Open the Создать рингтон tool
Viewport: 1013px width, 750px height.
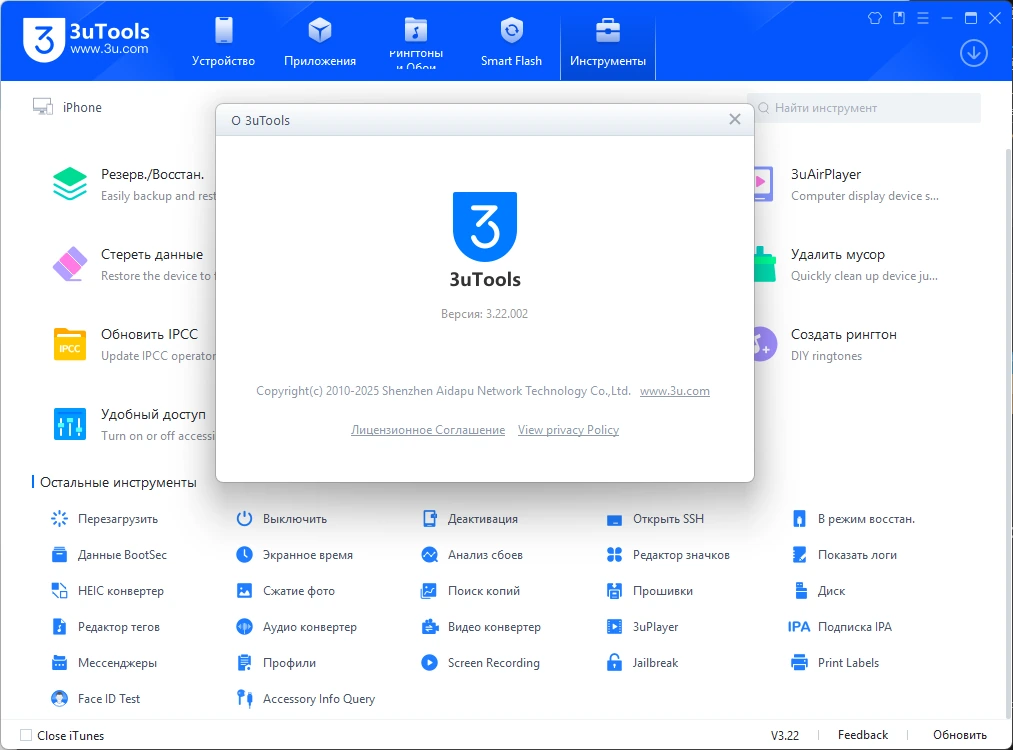tap(826, 344)
